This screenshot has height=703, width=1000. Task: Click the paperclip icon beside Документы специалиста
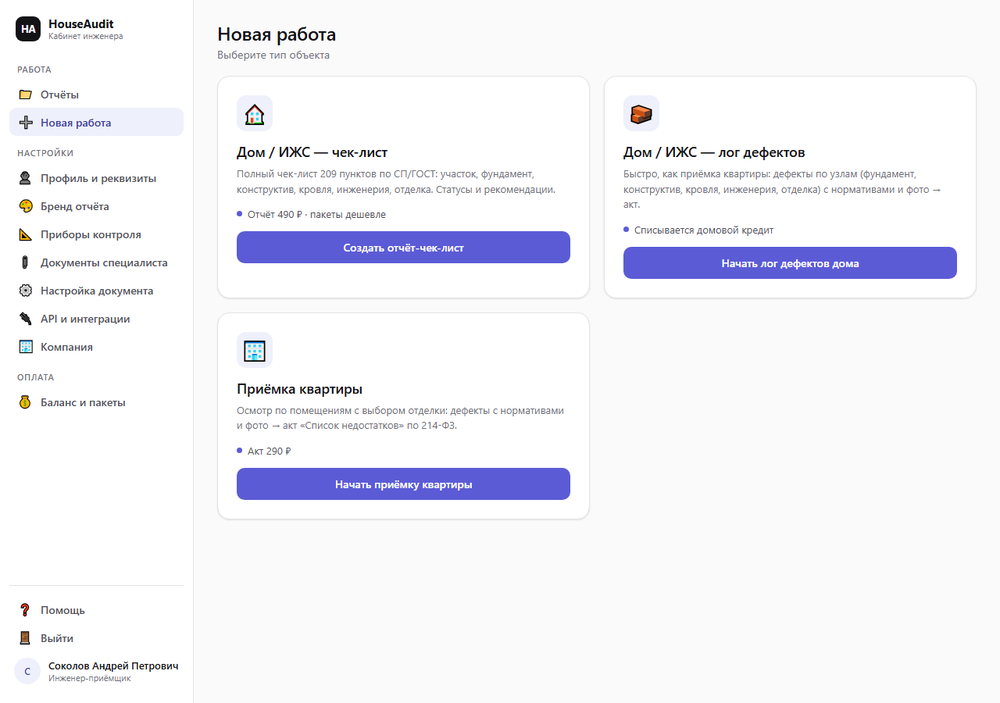point(26,262)
